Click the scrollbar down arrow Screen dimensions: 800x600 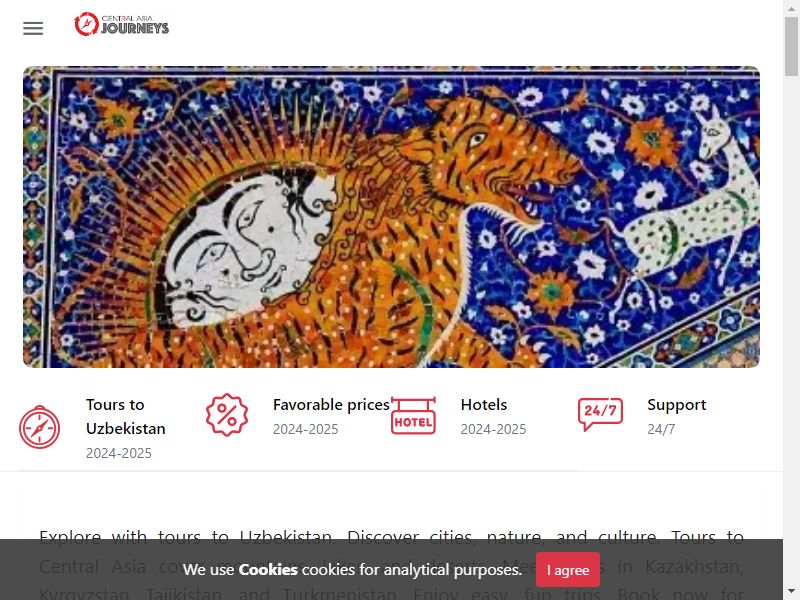(x=792, y=592)
